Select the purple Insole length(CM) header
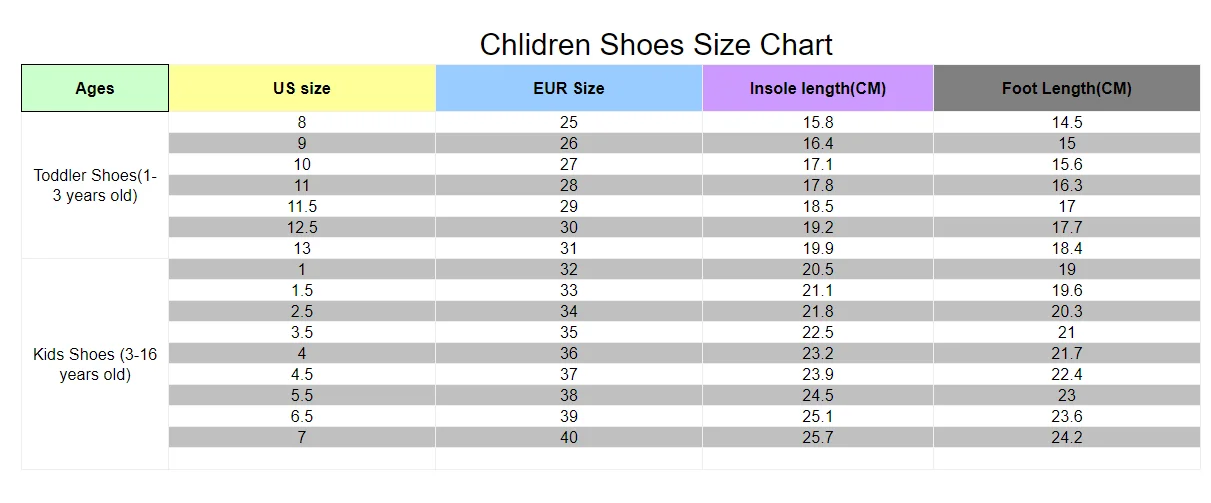1211x503 pixels. pos(818,88)
